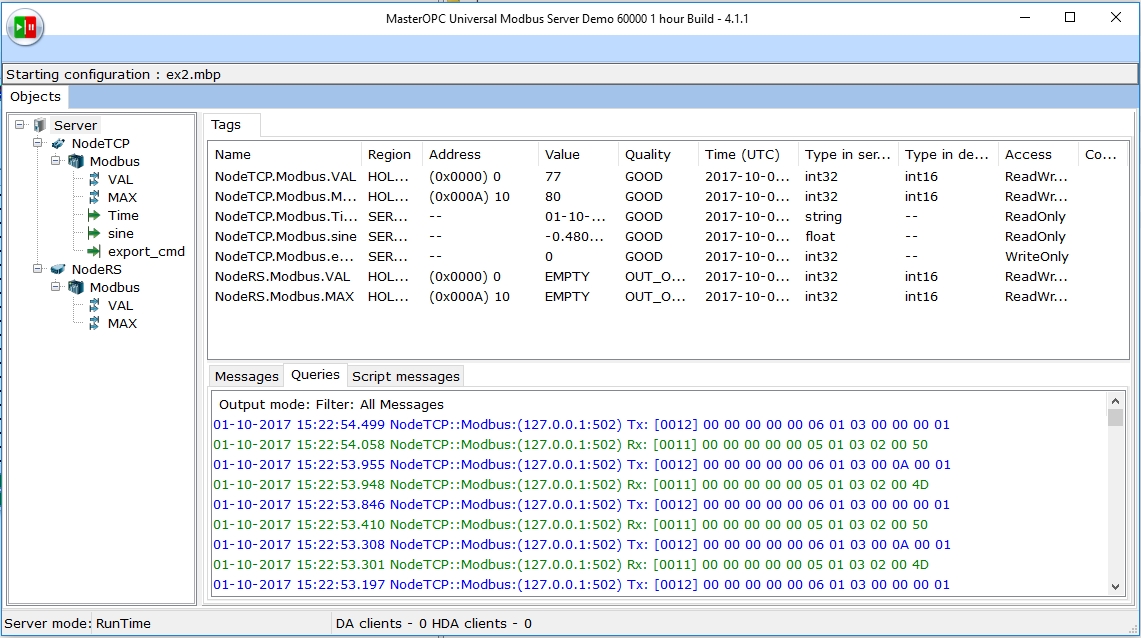Click the query log scrollbar thumb

click(1116, 418)
